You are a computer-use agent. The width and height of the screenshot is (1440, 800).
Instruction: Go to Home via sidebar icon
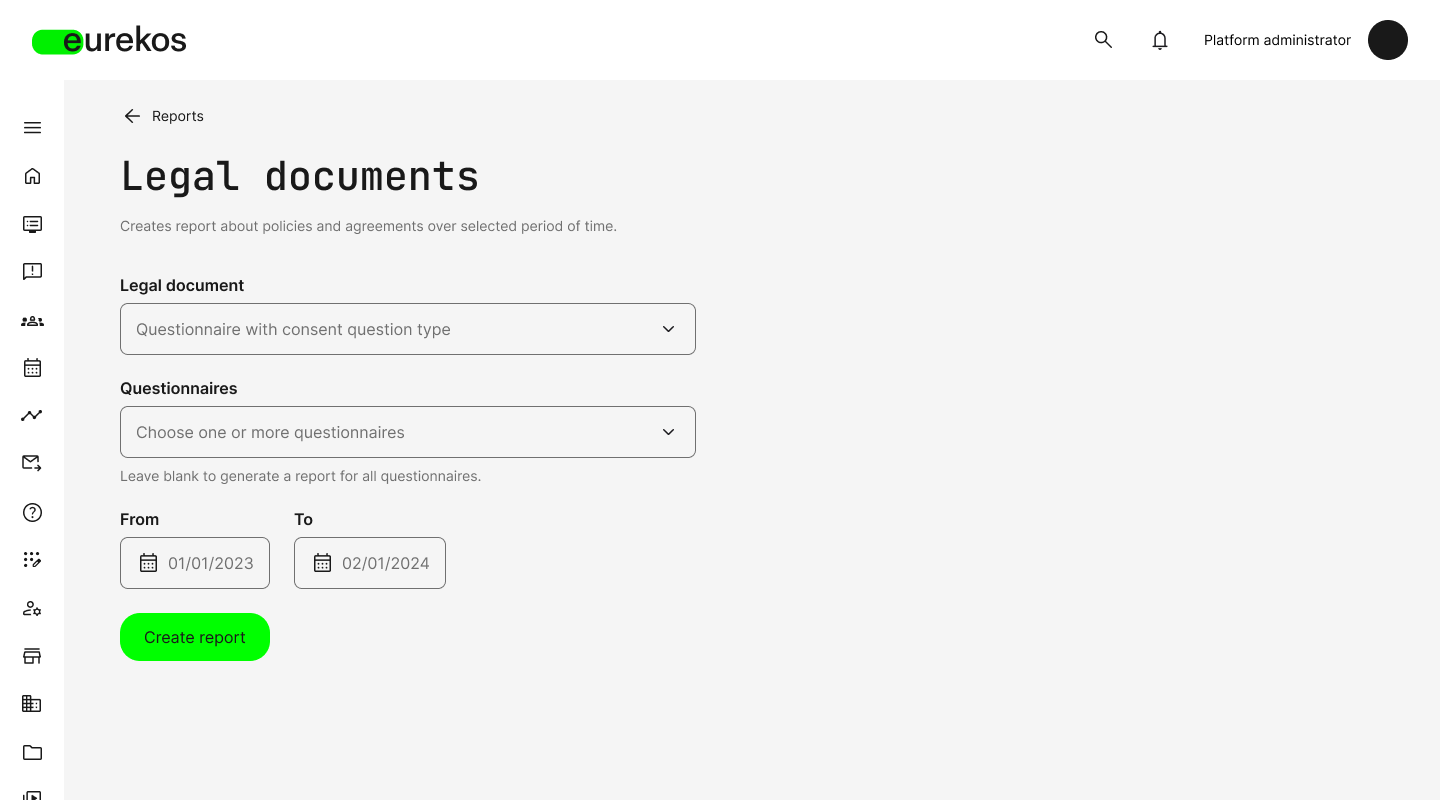pyautogui.click(x=32, y=176)
